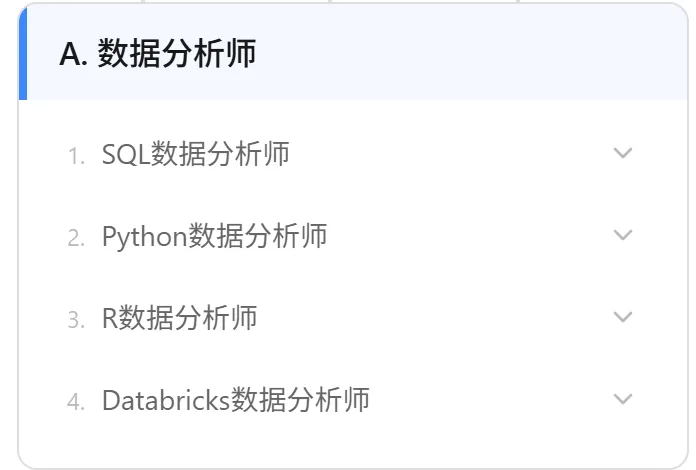Click number 2. before Python数据分析师
The height and width of the screenshot is (470, 696).
[76, 238]
